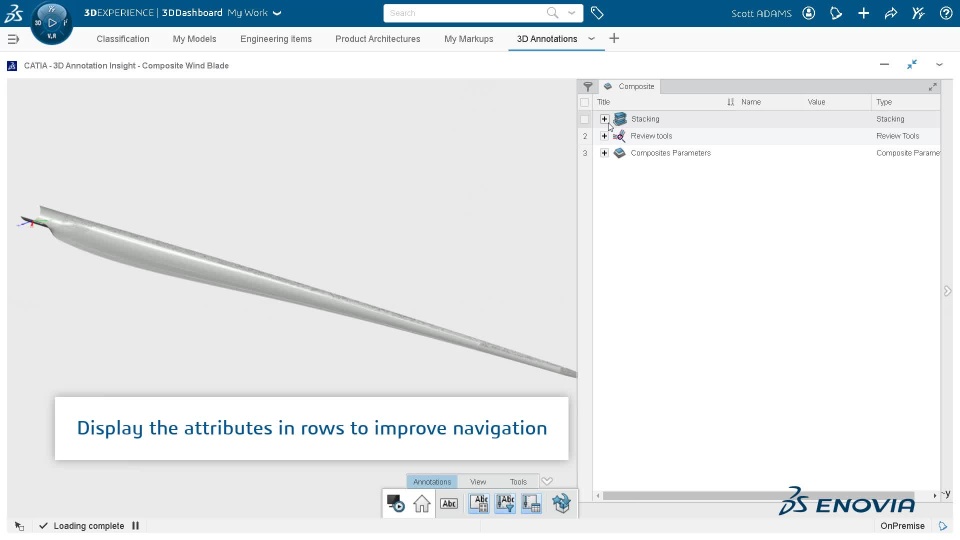Image resolution: width=960 pixels, height=540 pixels.
Task: Click the scrollbar left arrow
Action: (x=598, y=495)
